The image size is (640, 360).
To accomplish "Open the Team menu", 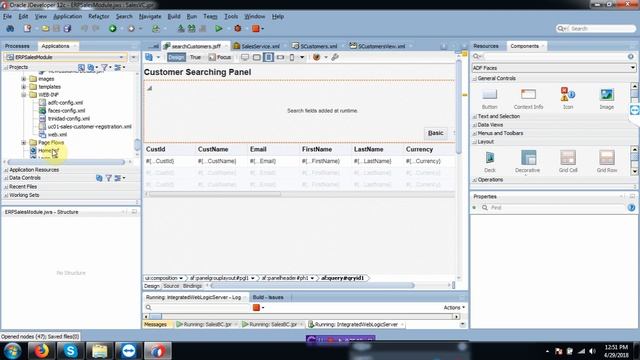I will click(x=210, y=16).
